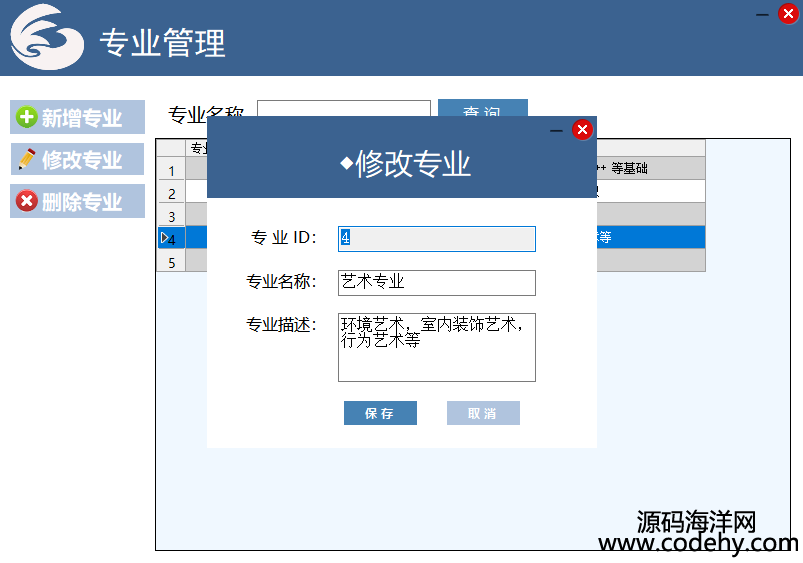The image size is (803, 563).
Task: Click the table cell ending with 等基础
Action: click(651, 168)
